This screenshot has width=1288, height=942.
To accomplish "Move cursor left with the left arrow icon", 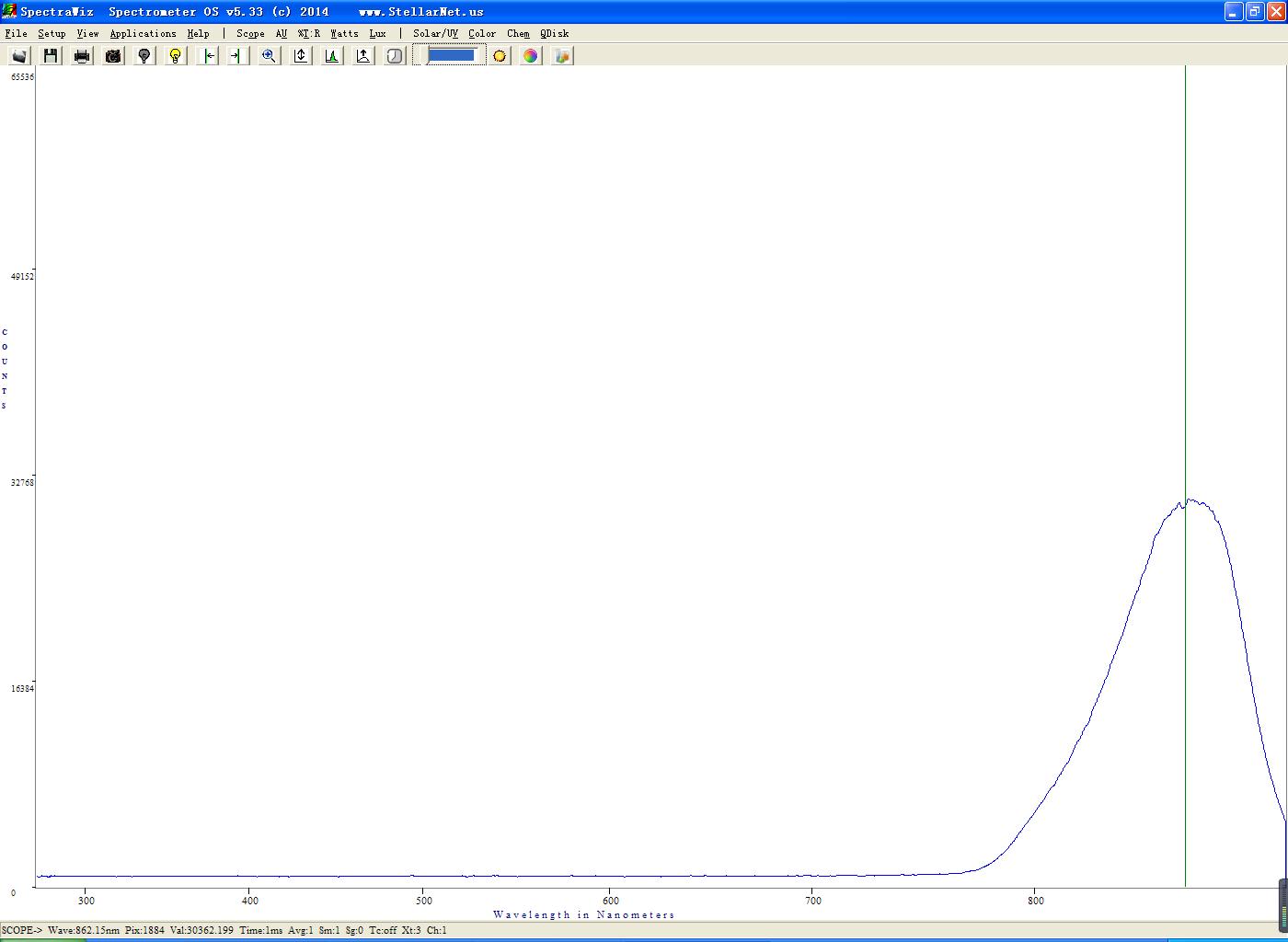I will click(x=208, y=56).
